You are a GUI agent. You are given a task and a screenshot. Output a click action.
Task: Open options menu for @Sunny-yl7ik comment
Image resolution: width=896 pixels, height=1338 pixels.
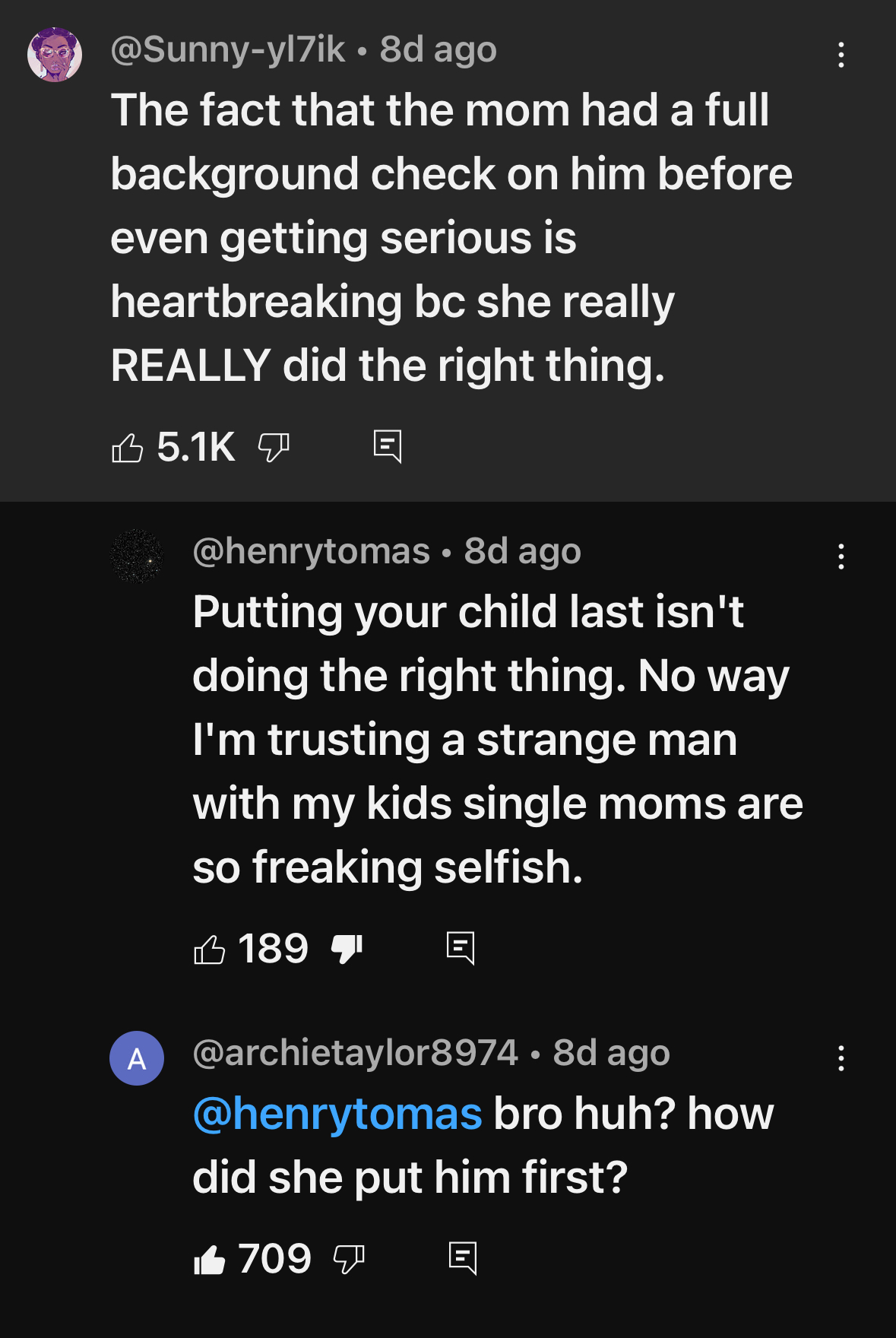[x=841, y=55]
